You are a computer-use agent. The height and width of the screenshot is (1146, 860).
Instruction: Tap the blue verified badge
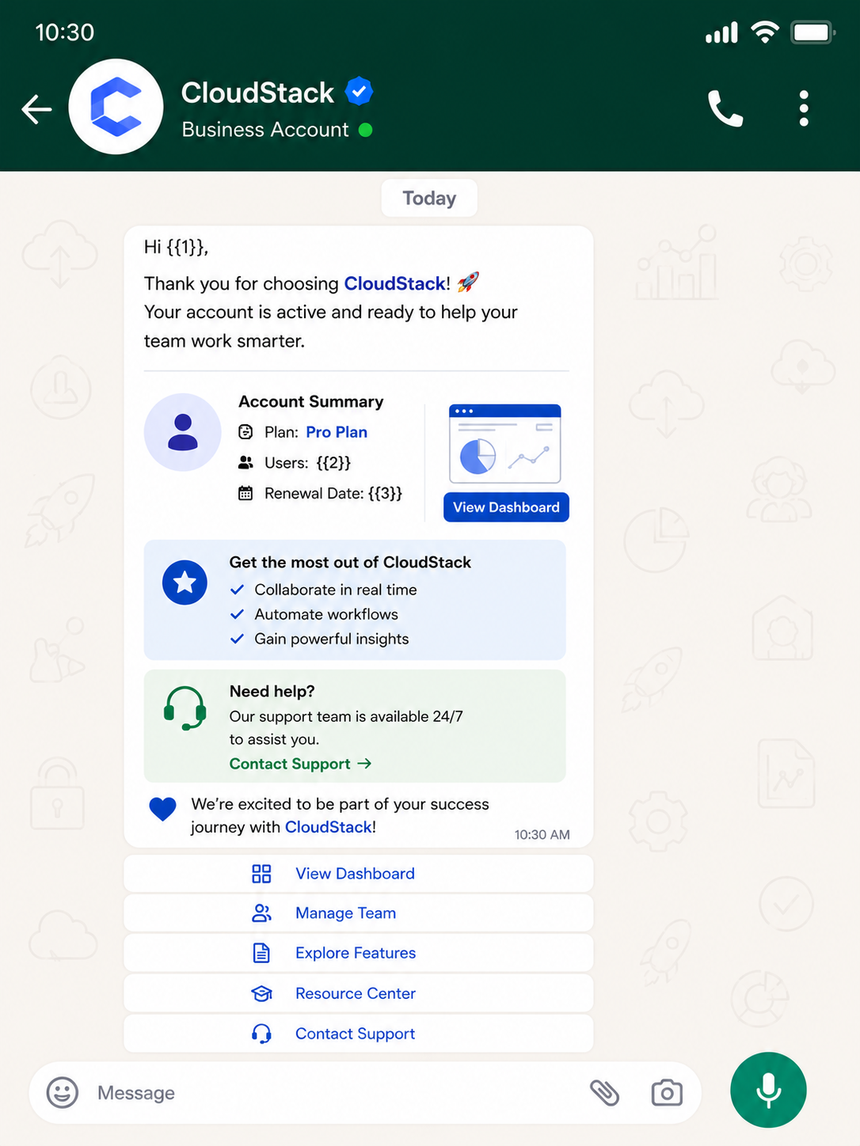359,91
